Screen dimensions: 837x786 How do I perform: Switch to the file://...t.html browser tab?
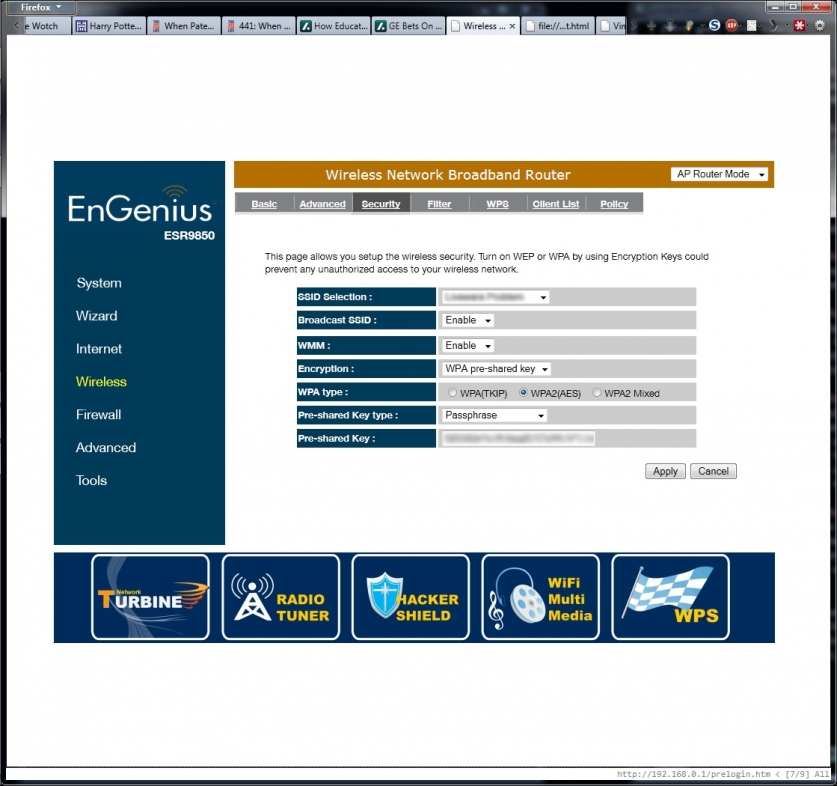point(558,26)
